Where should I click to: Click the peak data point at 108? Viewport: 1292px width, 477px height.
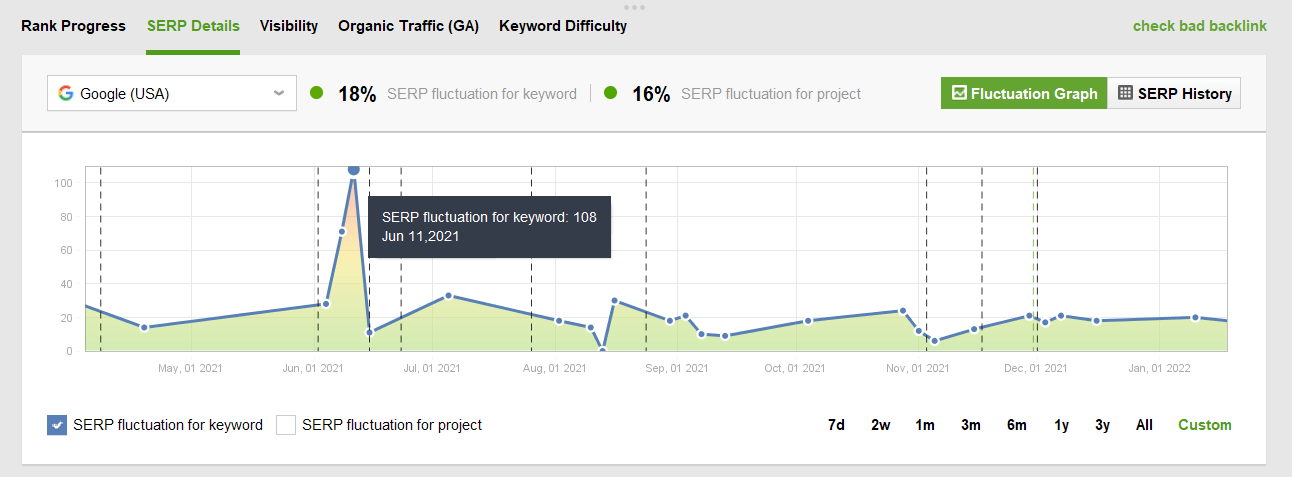point(353,169)
